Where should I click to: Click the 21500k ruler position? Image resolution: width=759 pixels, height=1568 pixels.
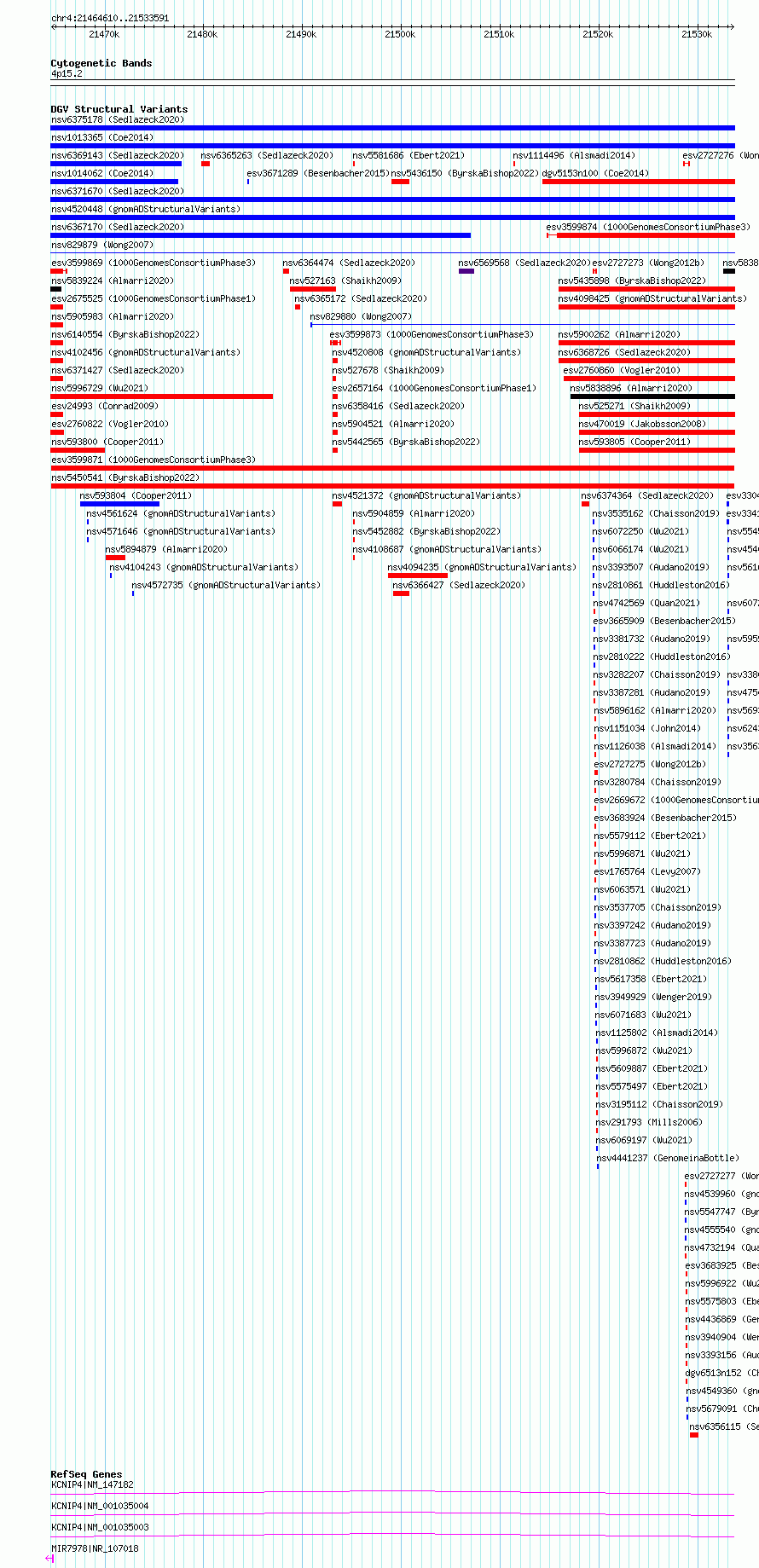400,34
